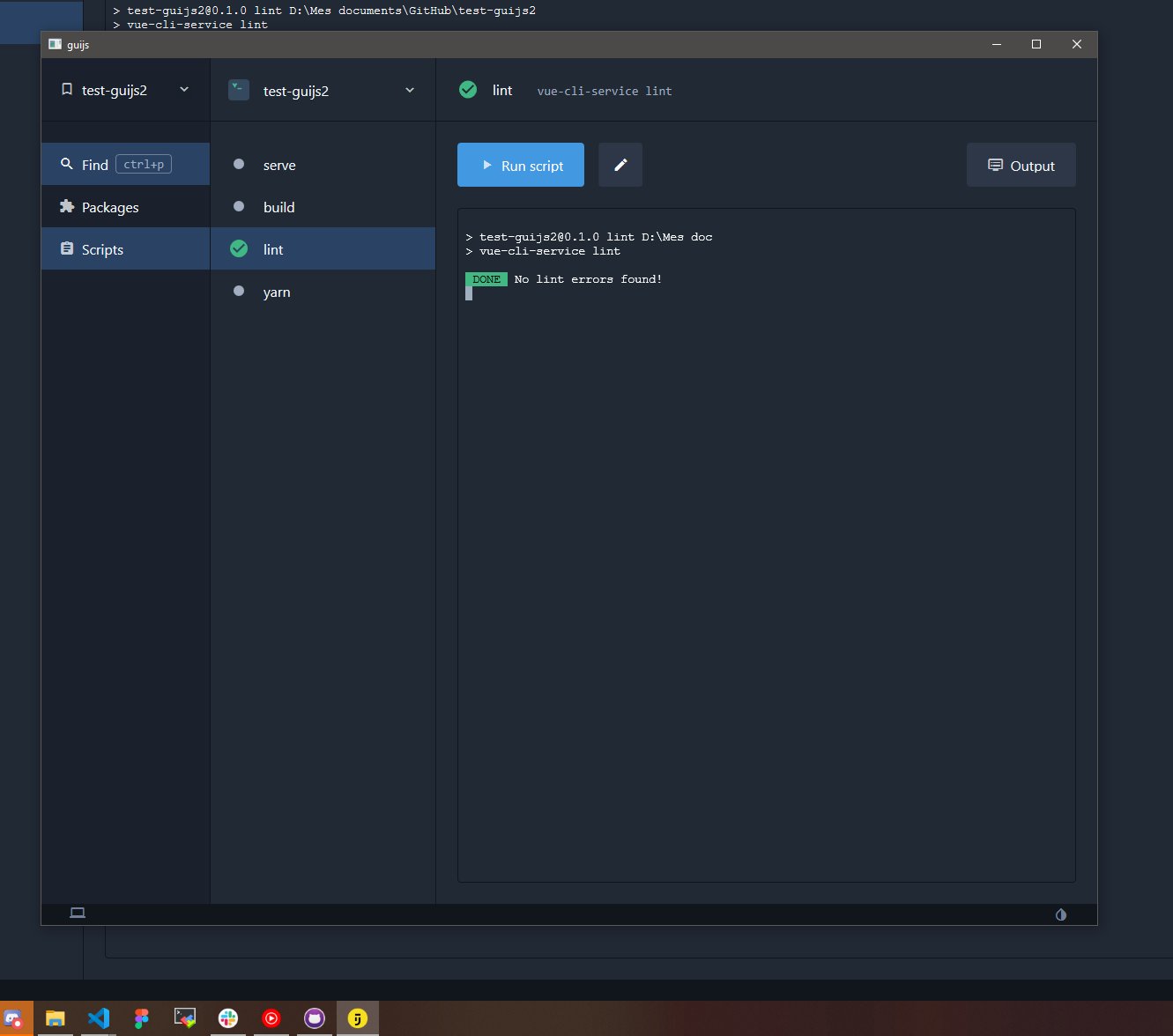Switch to the Packages section

pyautogui.click(x=111, y=206)
